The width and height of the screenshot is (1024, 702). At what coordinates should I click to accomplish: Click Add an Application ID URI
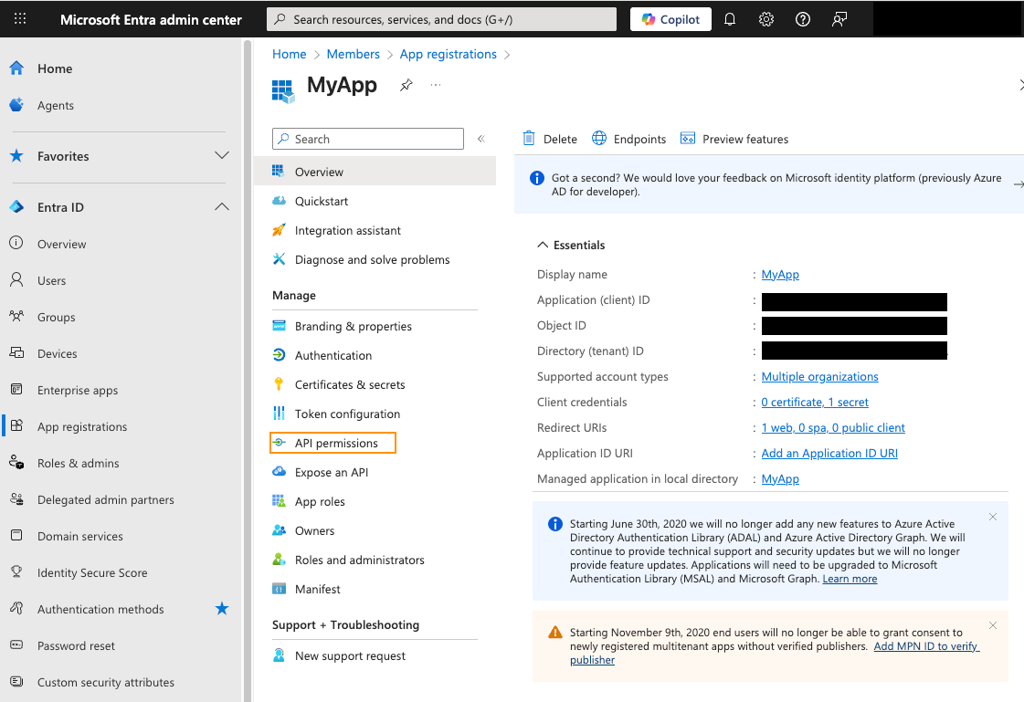click(x=829, y=453)
